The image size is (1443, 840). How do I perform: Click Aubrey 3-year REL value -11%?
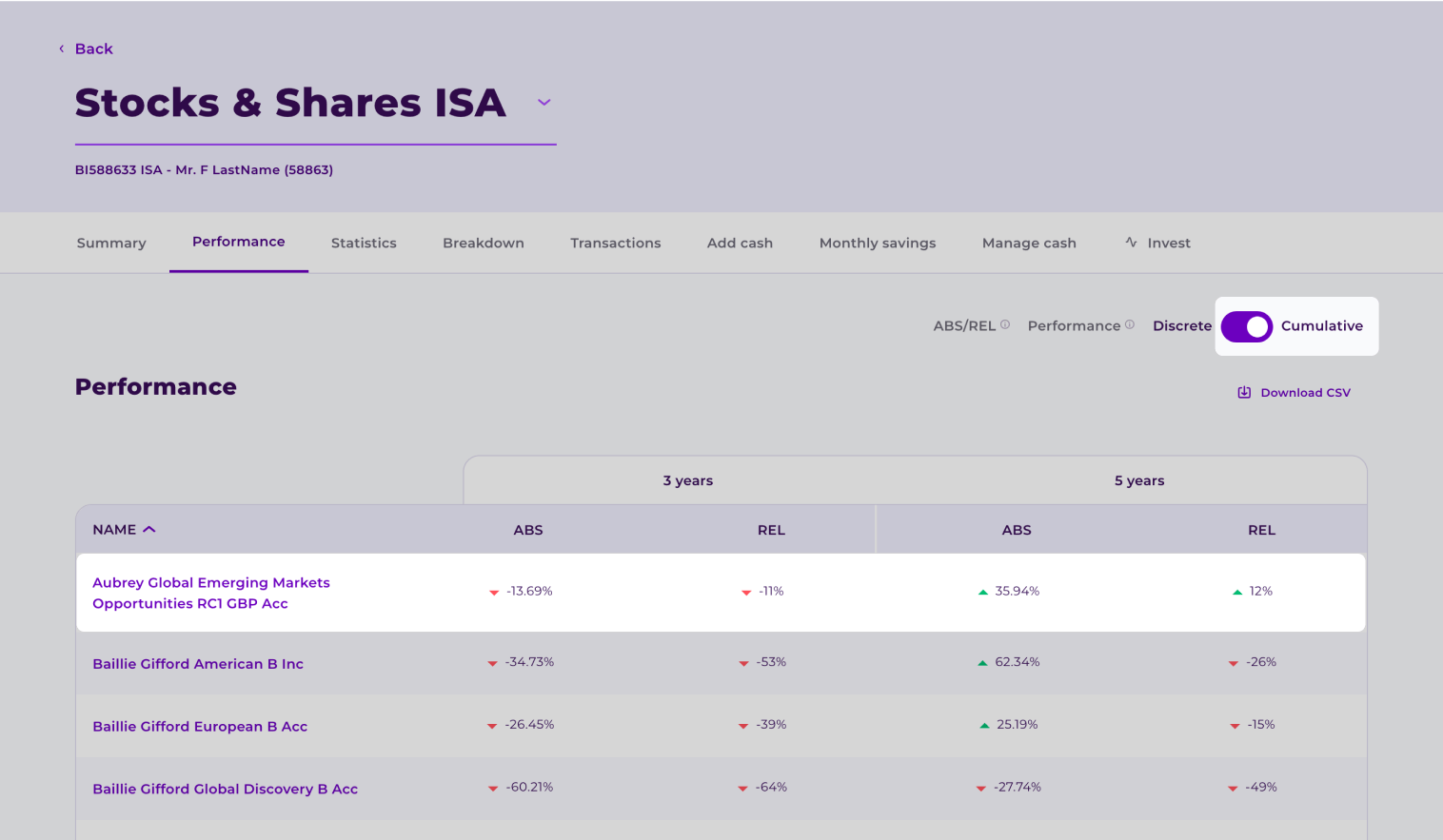click(x=771, y=592)
